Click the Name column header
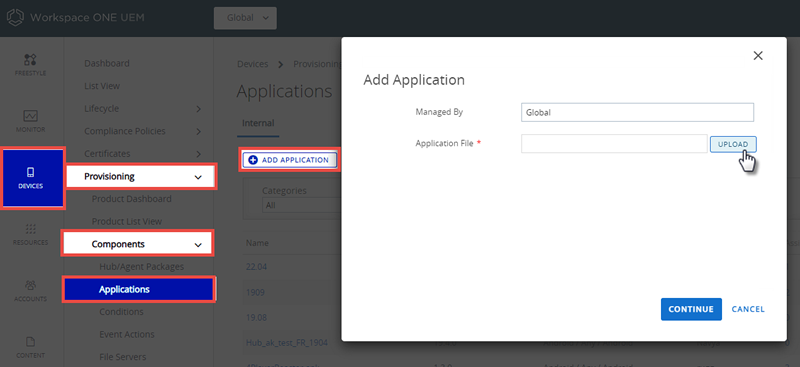Image resolution: width=800 pixels, height=367 pixels. pos(257,243)
